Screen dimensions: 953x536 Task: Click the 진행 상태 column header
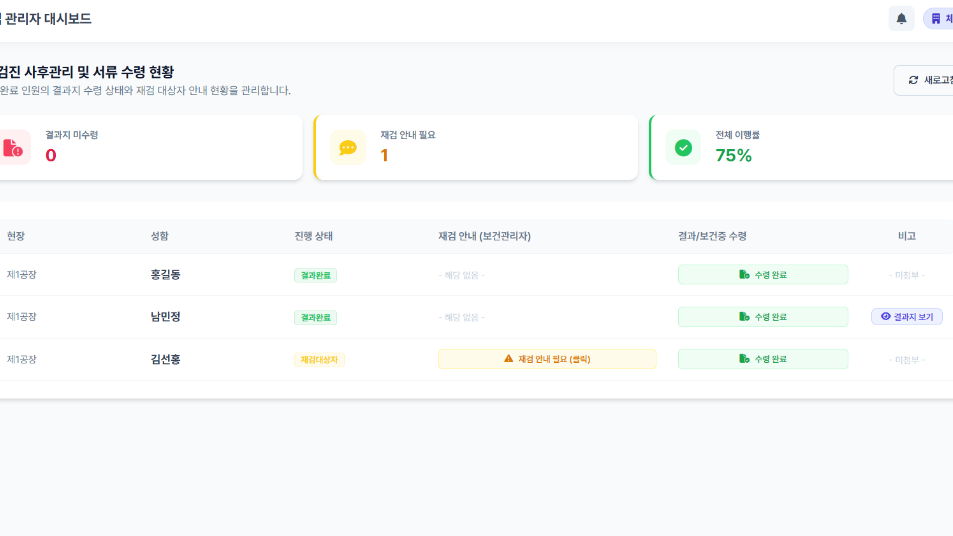pos(313,236)
